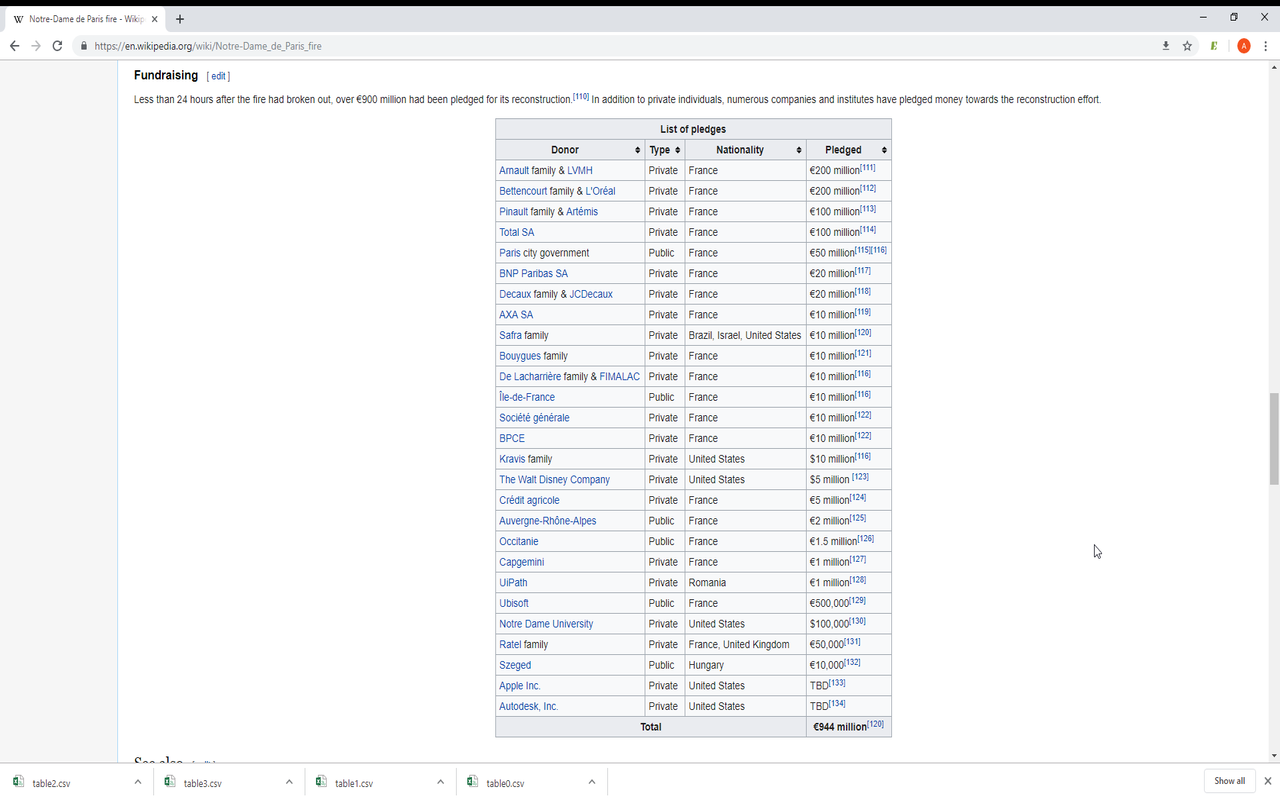Image resolution: width=1280 pixels, height=800 pixels.
Task: Select the Notre-Dame de Paris fire tab
Action: tap(85, 19)
